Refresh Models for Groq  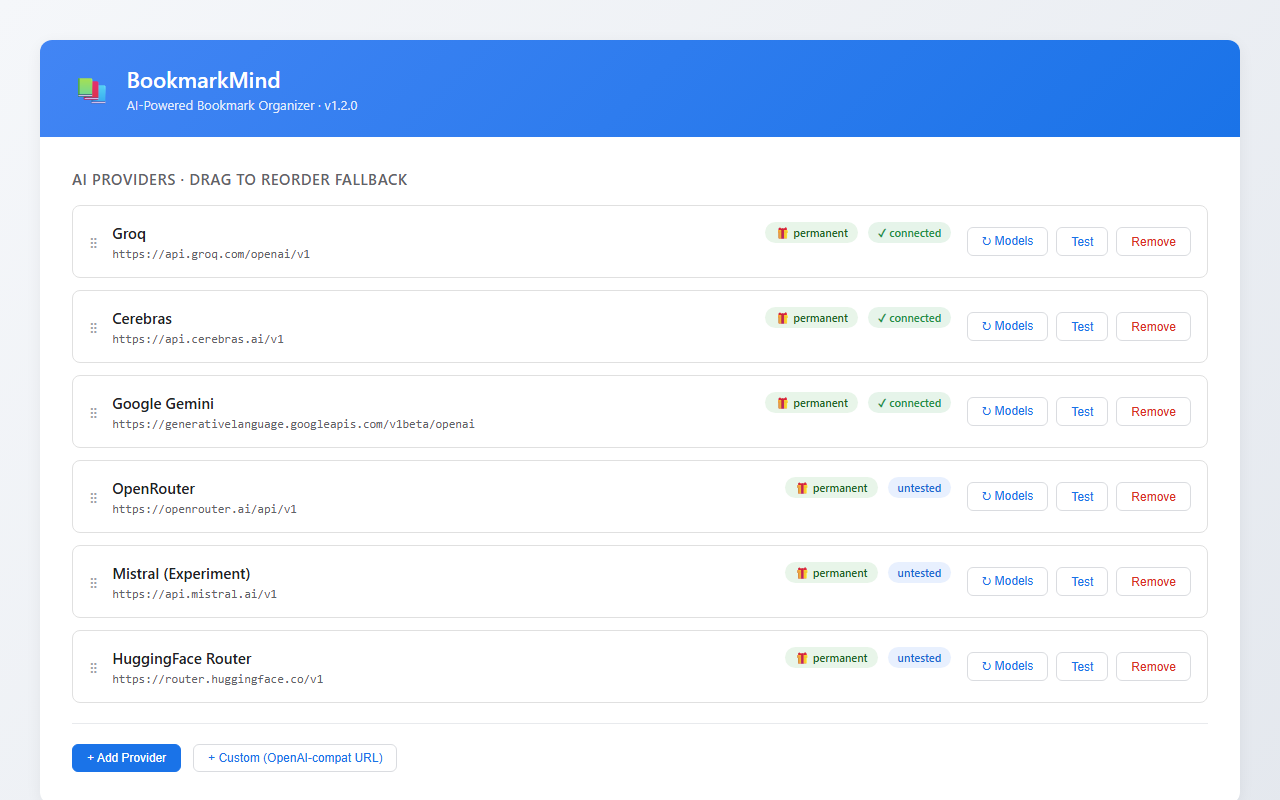click(x=1007, y=241)
